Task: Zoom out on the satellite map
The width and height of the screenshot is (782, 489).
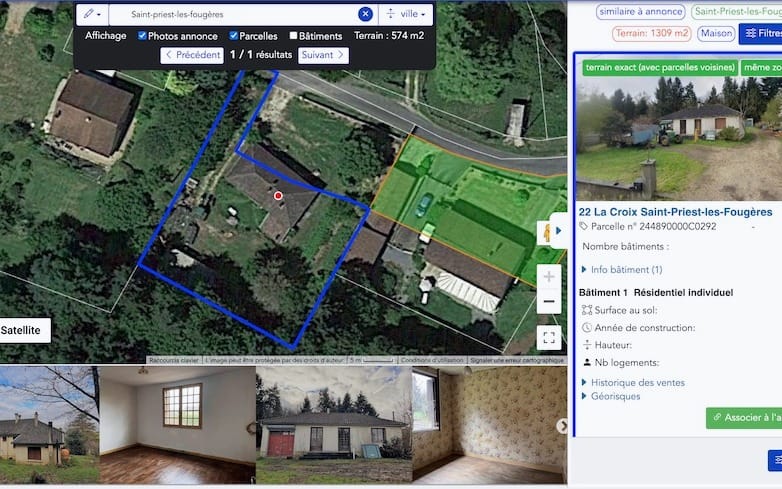Action: [x=549, y=301]
